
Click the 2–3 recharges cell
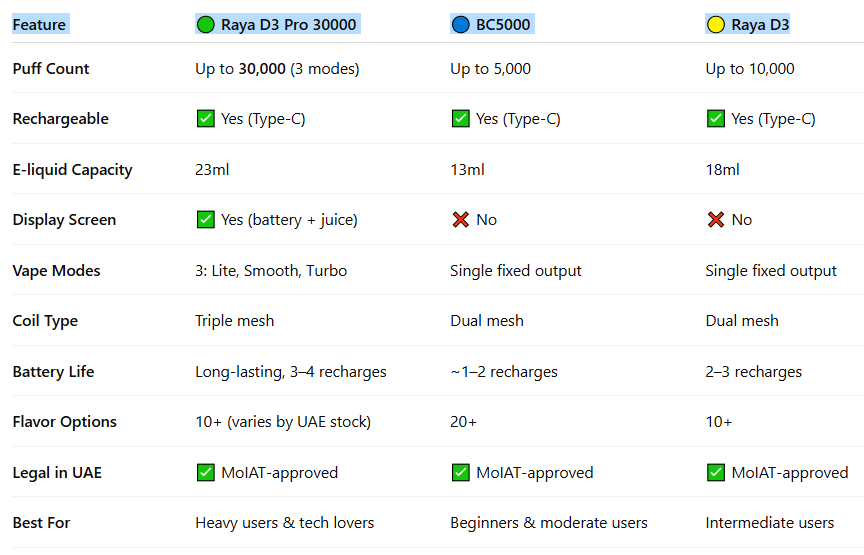click(x=753, y=371)
